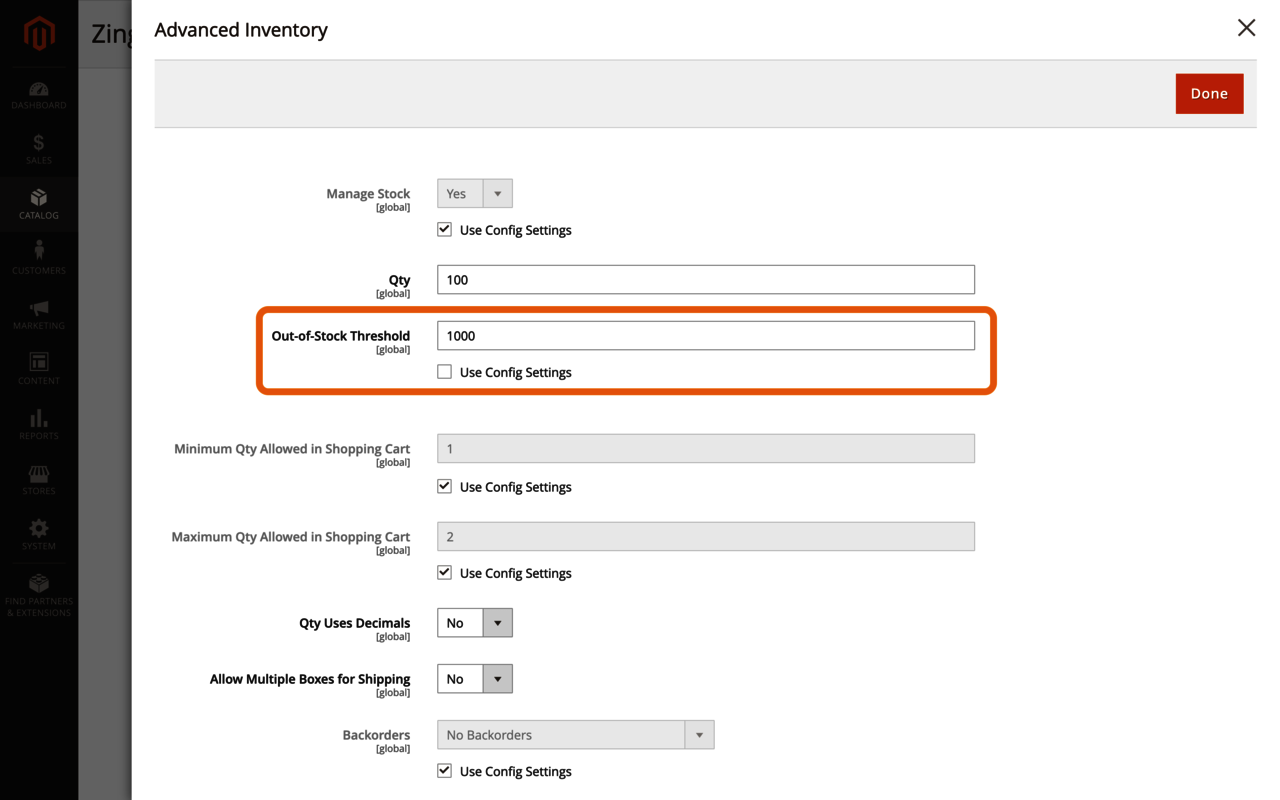Uncheck Use Config Settings under Minimum Qty
This screenshot has height=800, width=1280.
click(445, 487)
